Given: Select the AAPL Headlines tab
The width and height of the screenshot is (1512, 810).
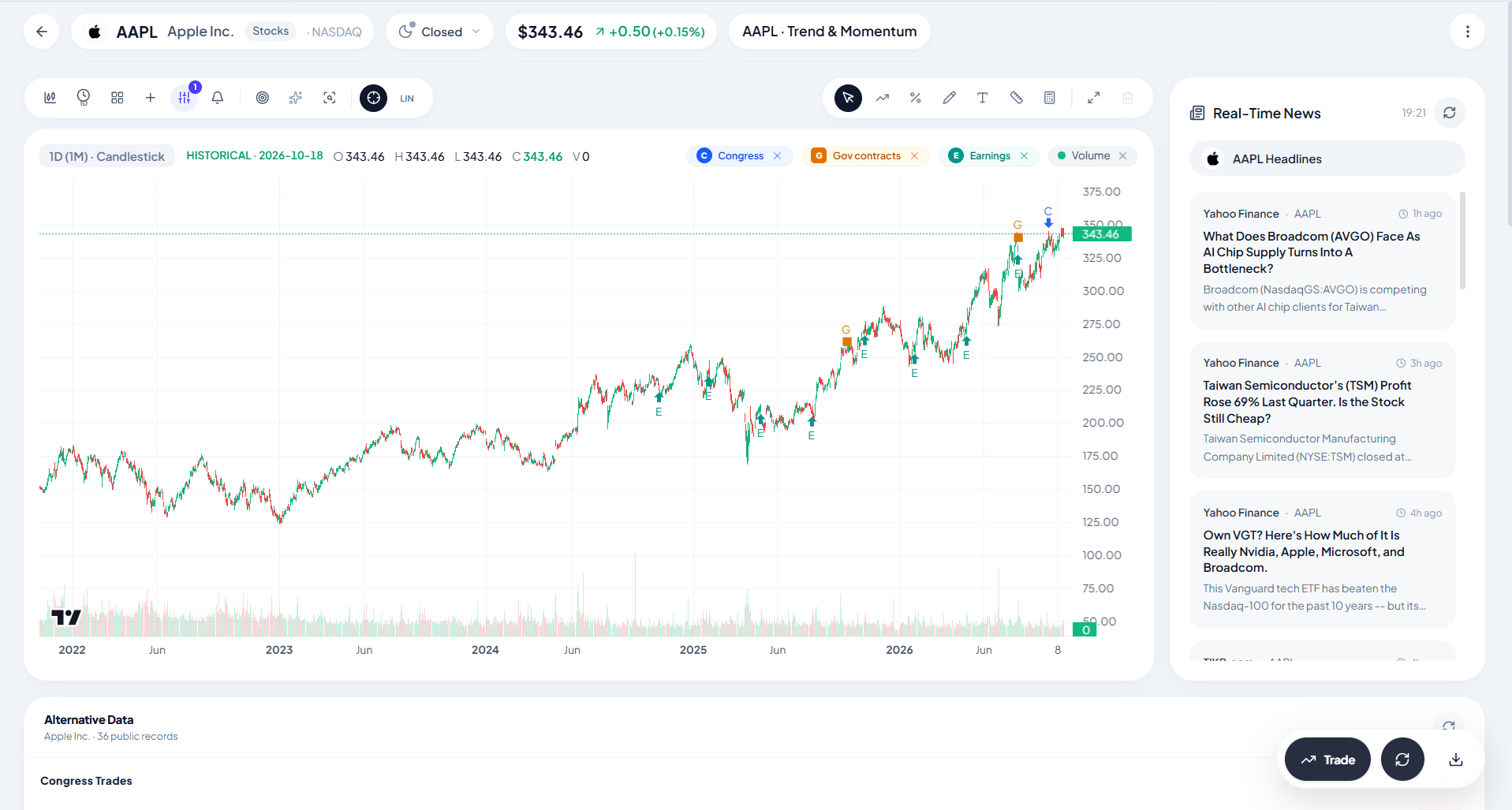Looking at the screenshot, I should coord(1327,159).
